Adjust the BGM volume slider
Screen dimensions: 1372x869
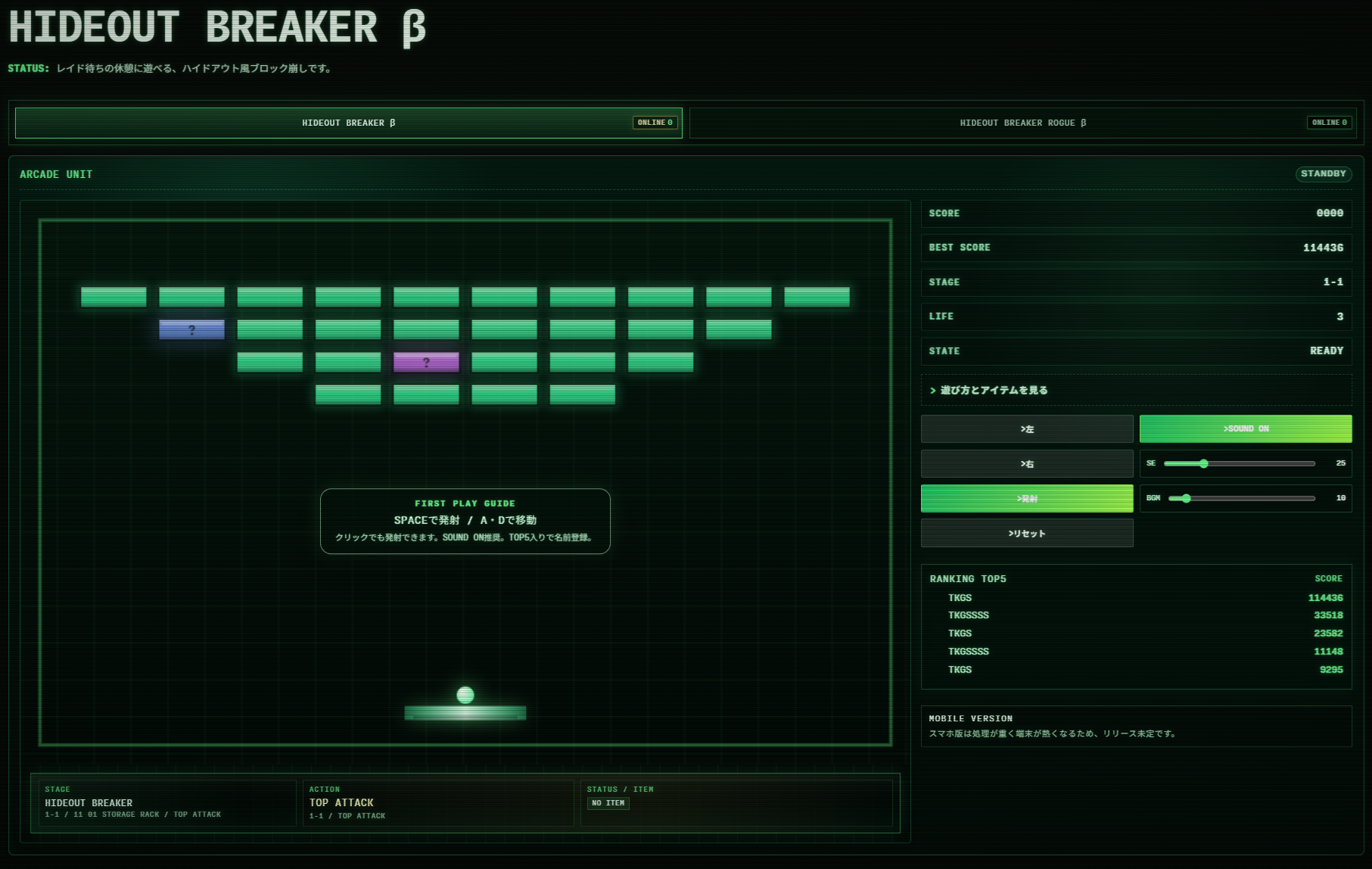[x=1241, y=498]
